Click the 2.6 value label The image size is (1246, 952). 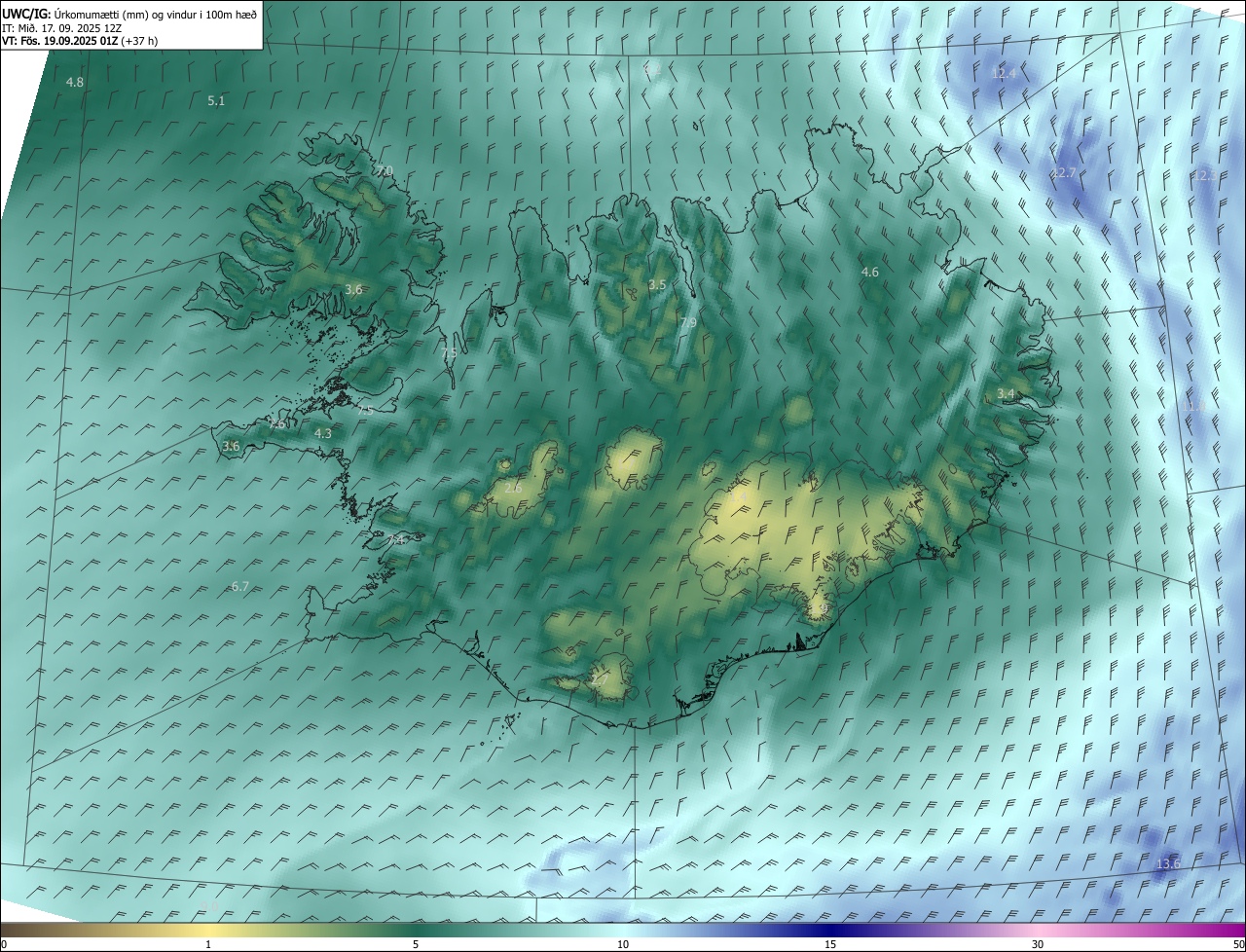(x=513, y=488)
